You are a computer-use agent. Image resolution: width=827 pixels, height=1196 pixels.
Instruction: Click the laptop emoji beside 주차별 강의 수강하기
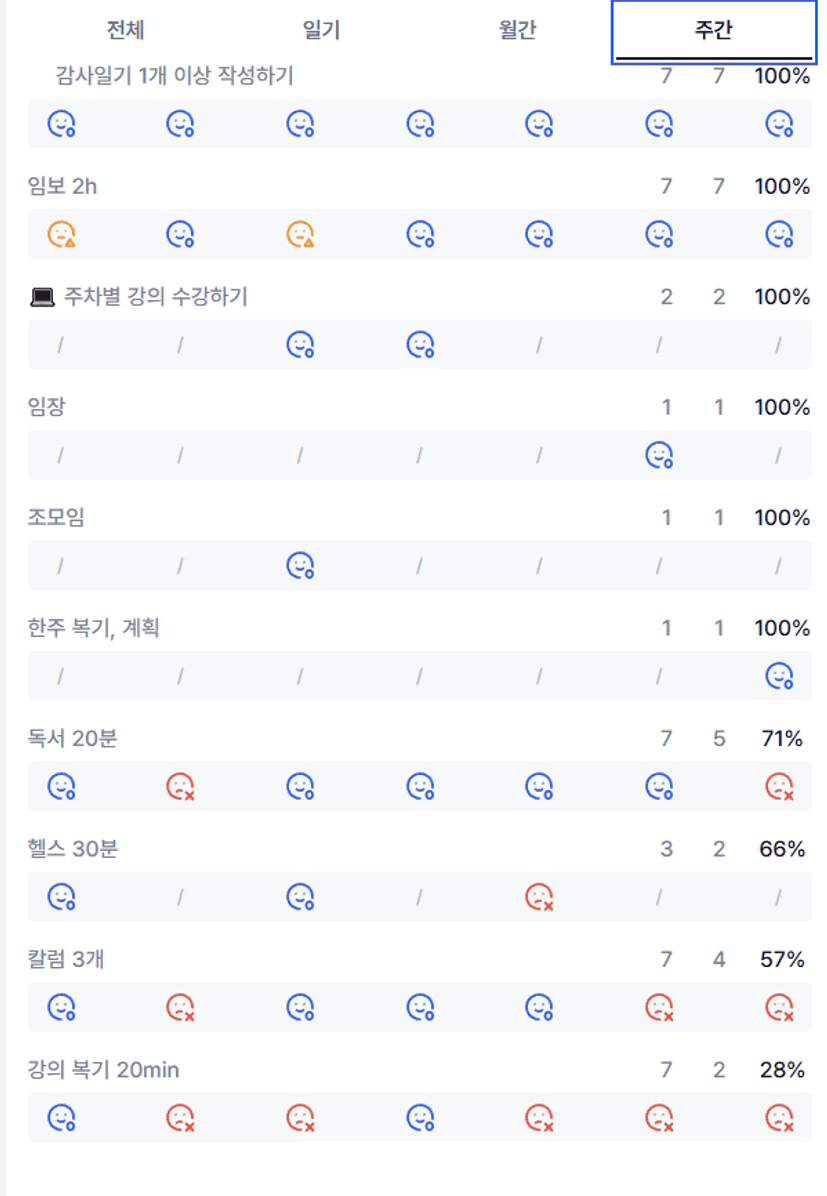(x=41, y=297)
